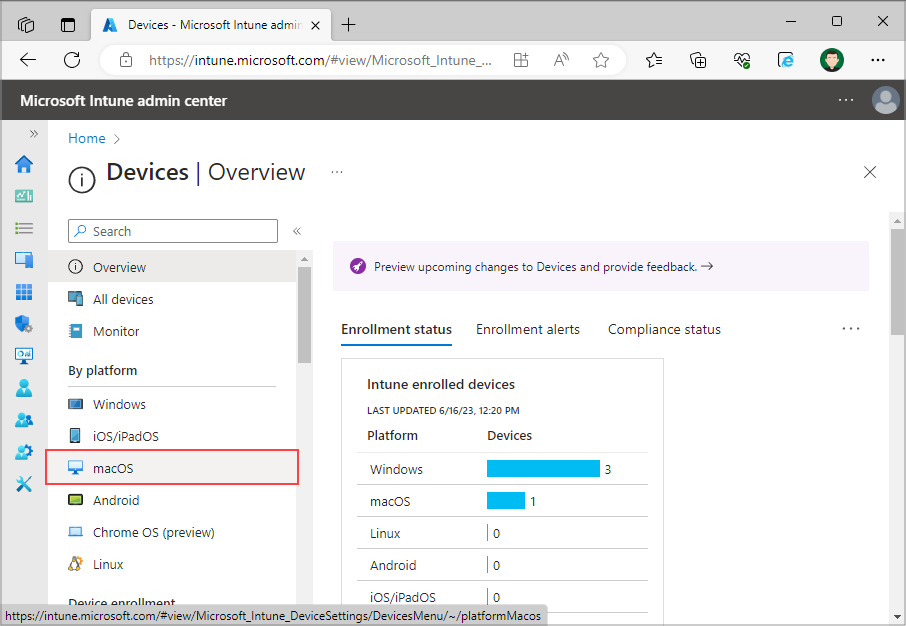The width and height of the screenshot is (906, 626).
Task: Toggle the vertical tabs icon
Action: [x=68, y=25]
